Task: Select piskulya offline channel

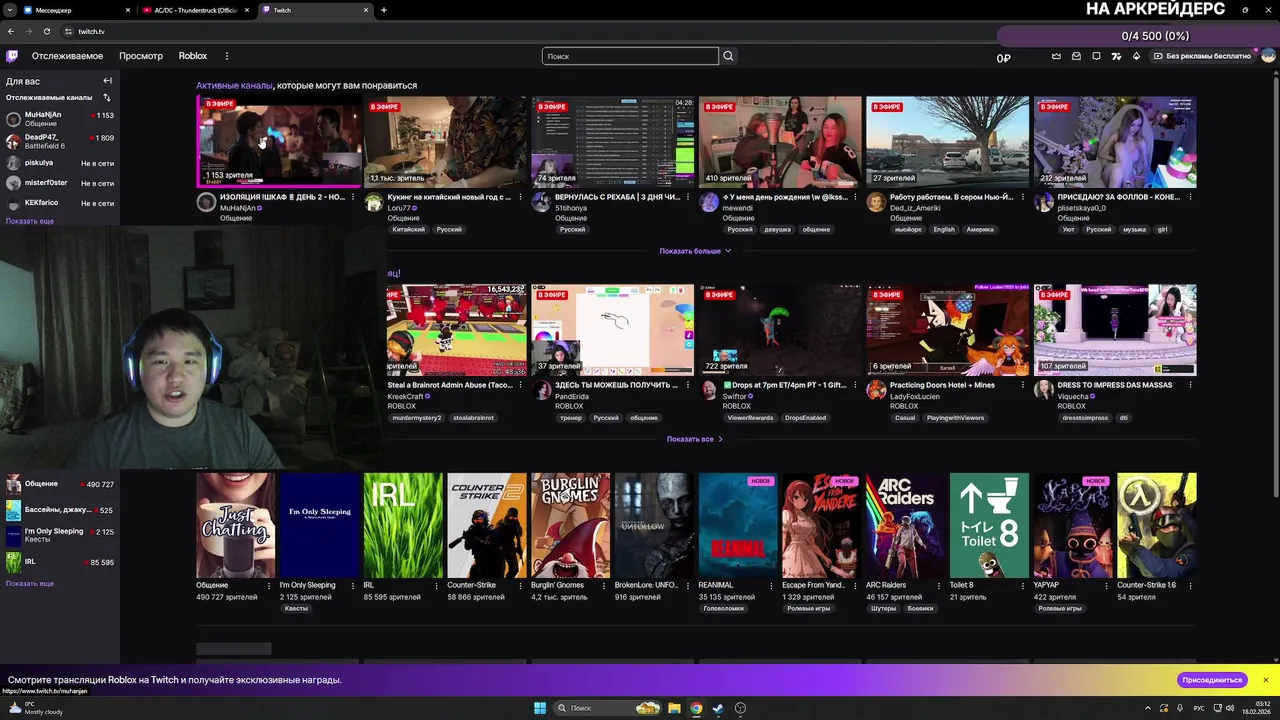Action: [x=60, y=163]
